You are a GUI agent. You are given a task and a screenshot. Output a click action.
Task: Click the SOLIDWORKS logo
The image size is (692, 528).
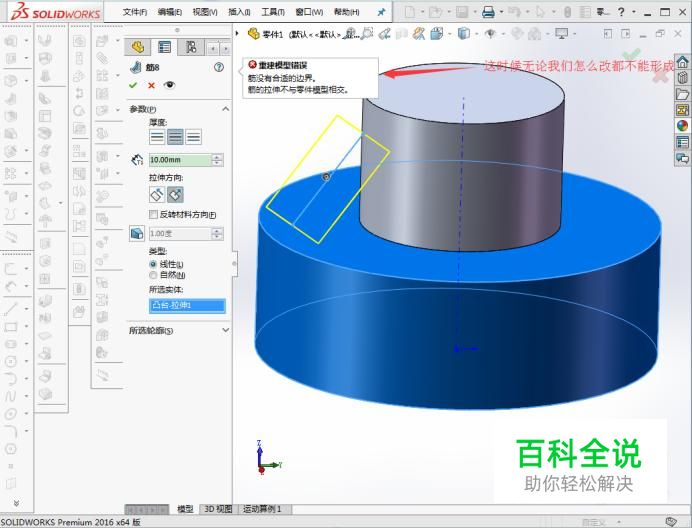point(56,12)
